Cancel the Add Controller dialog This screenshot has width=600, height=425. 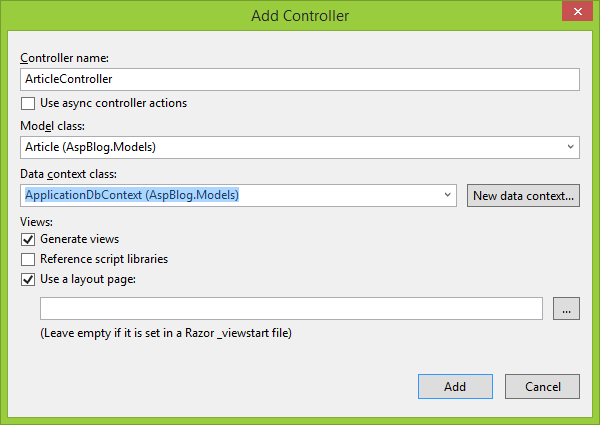542,386
